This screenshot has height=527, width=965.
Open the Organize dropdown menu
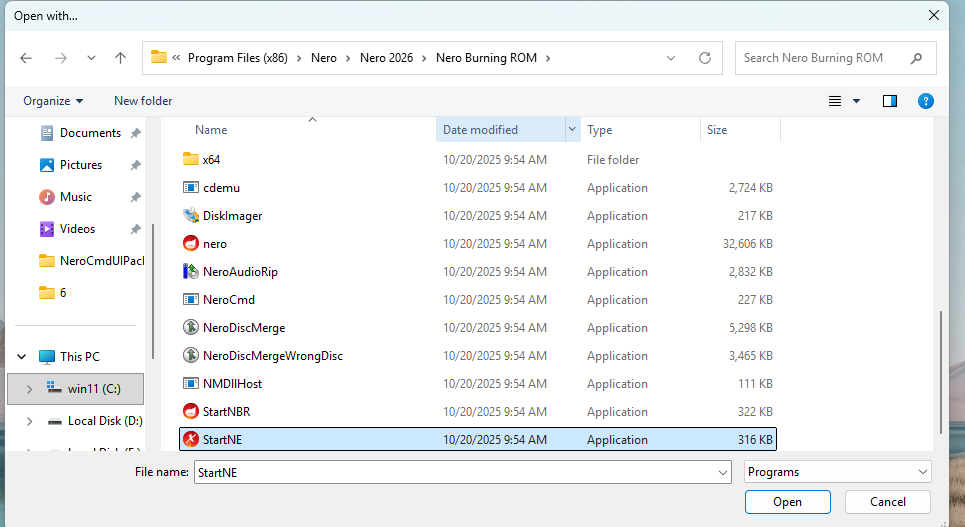pyautogui.click(x=53, y=101)
